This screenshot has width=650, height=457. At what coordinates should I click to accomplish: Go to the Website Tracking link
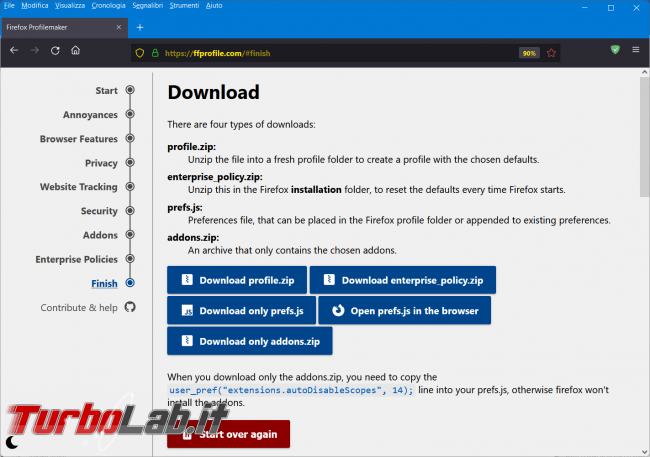[x=79, y=187]
